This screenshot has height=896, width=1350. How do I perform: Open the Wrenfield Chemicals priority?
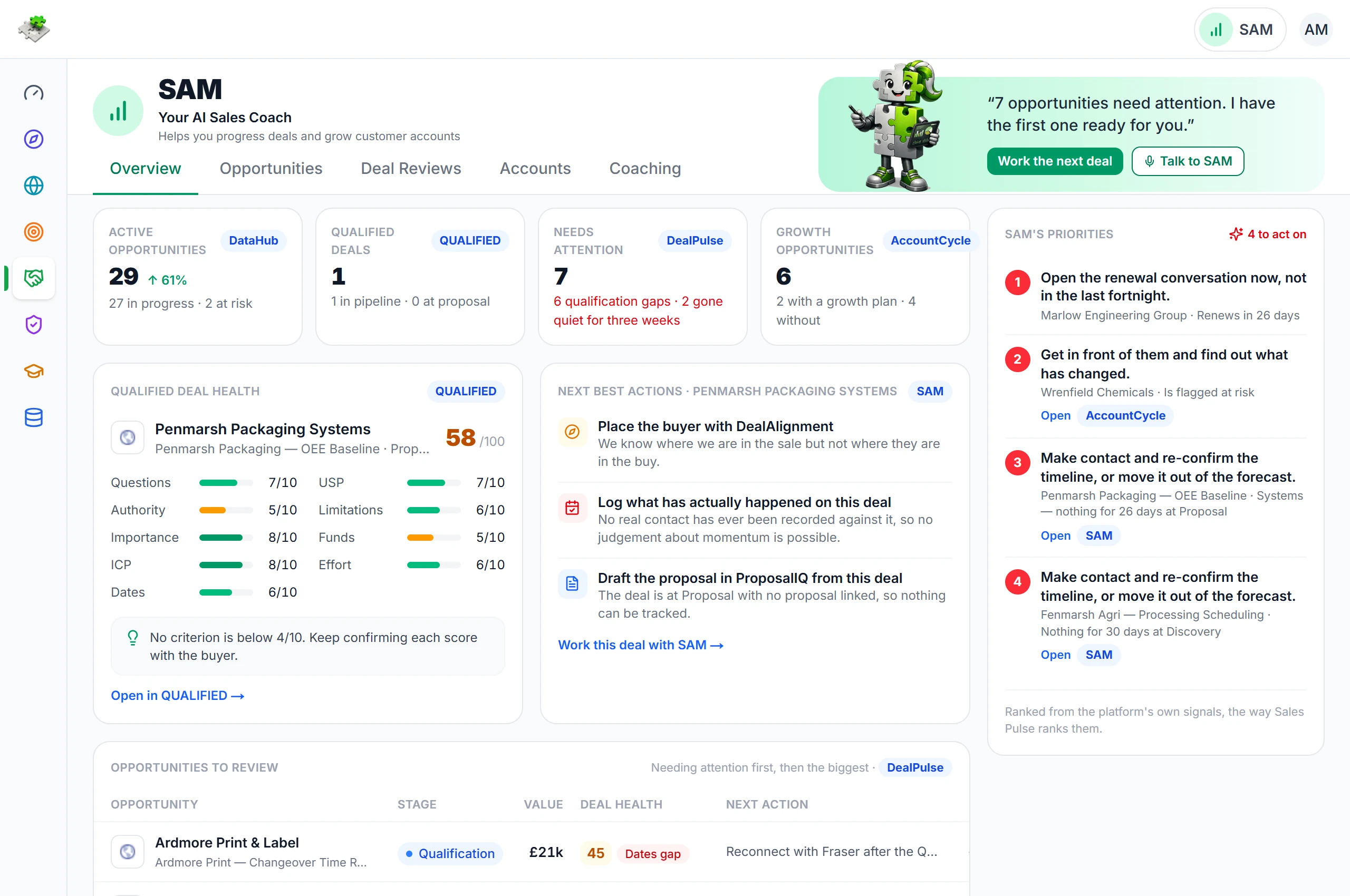click(x=1055, y=415)
